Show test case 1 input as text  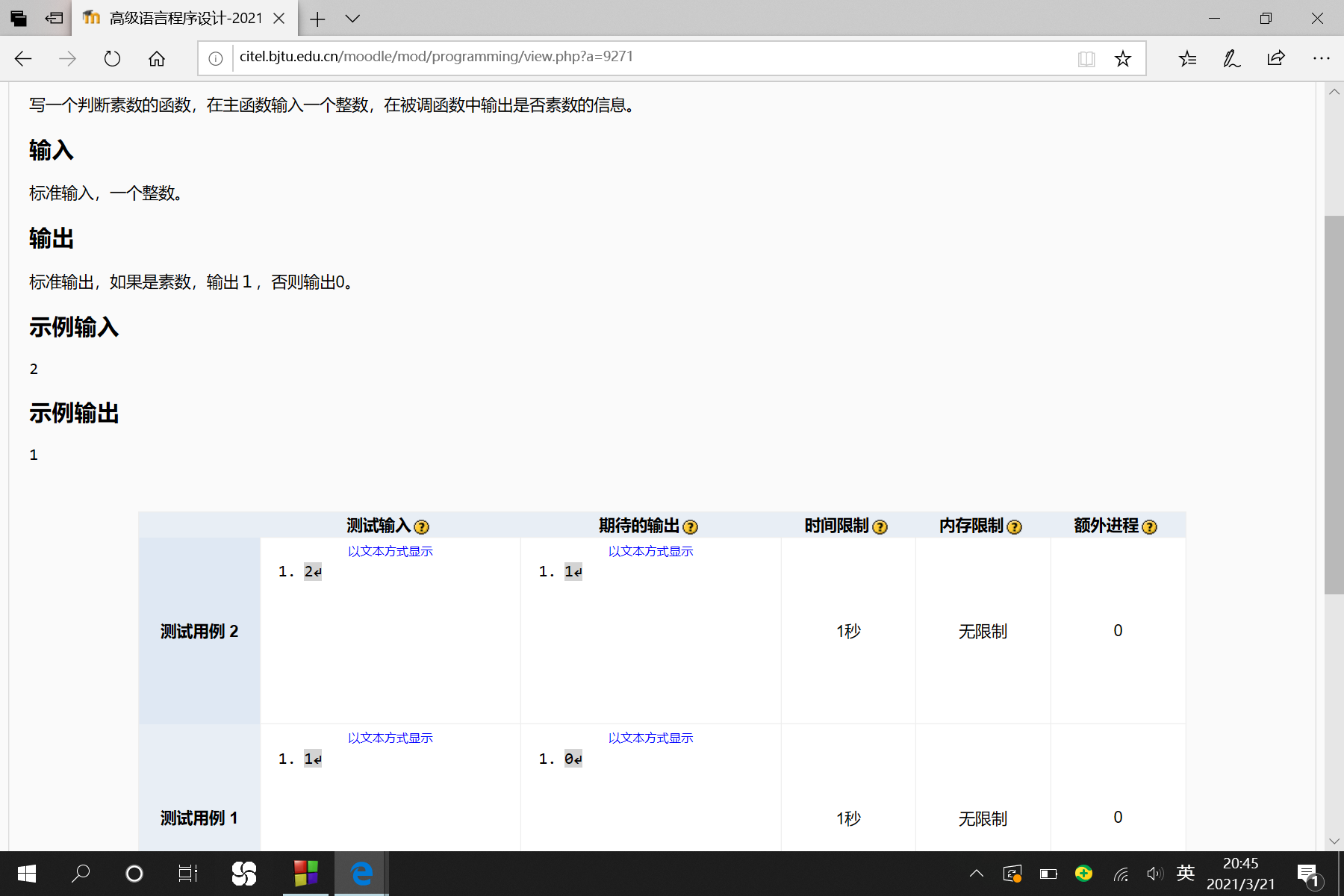[390, 738]
